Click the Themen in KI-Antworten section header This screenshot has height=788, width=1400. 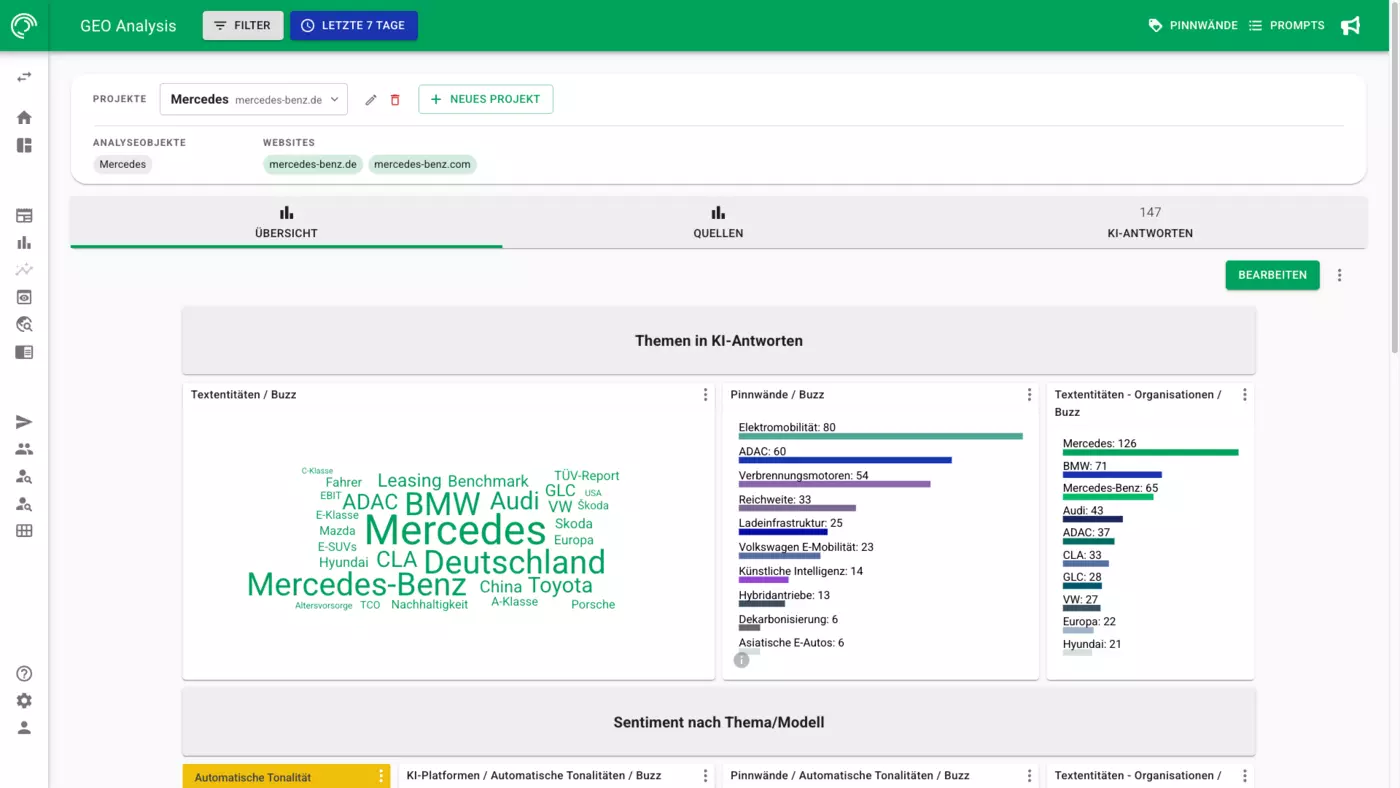click(x=718, y=340)
